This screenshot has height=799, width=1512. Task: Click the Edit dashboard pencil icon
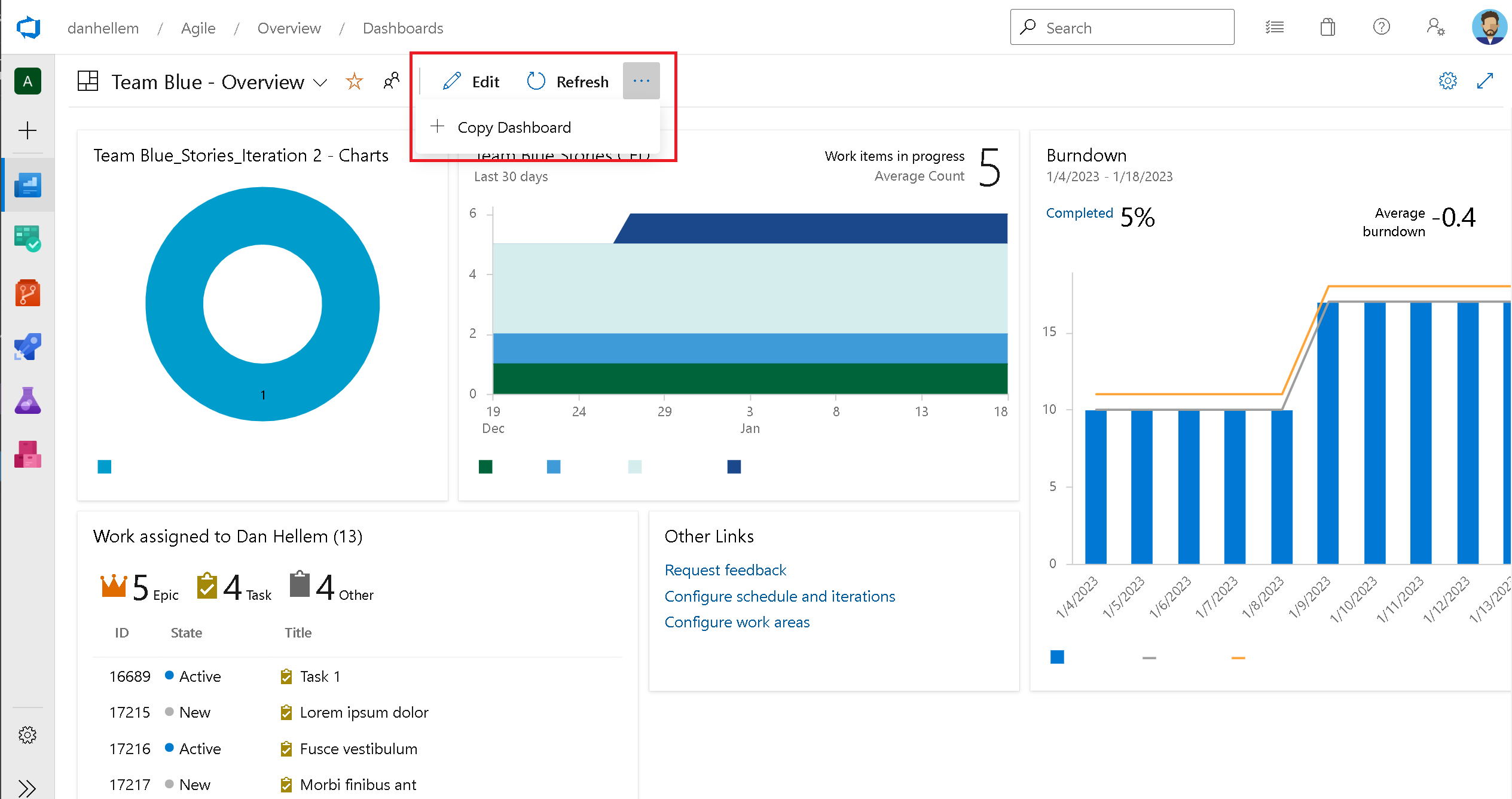click(452, 82)
